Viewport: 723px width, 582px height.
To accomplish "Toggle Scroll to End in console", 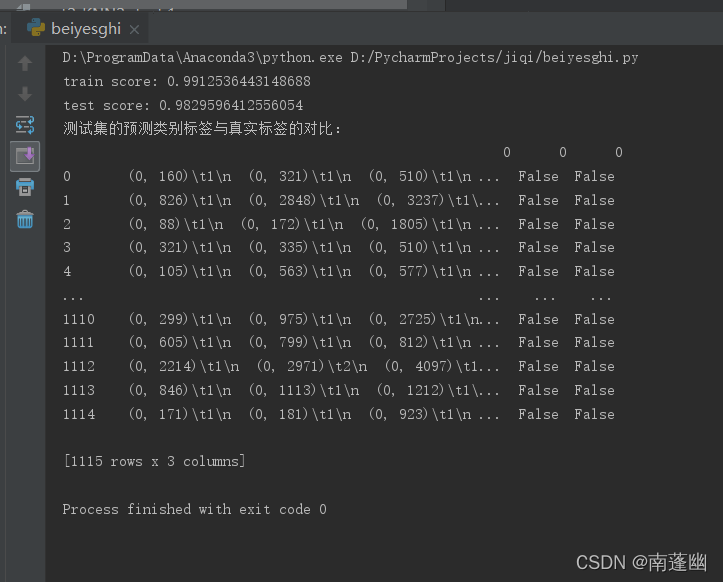I will coord(25,155).
